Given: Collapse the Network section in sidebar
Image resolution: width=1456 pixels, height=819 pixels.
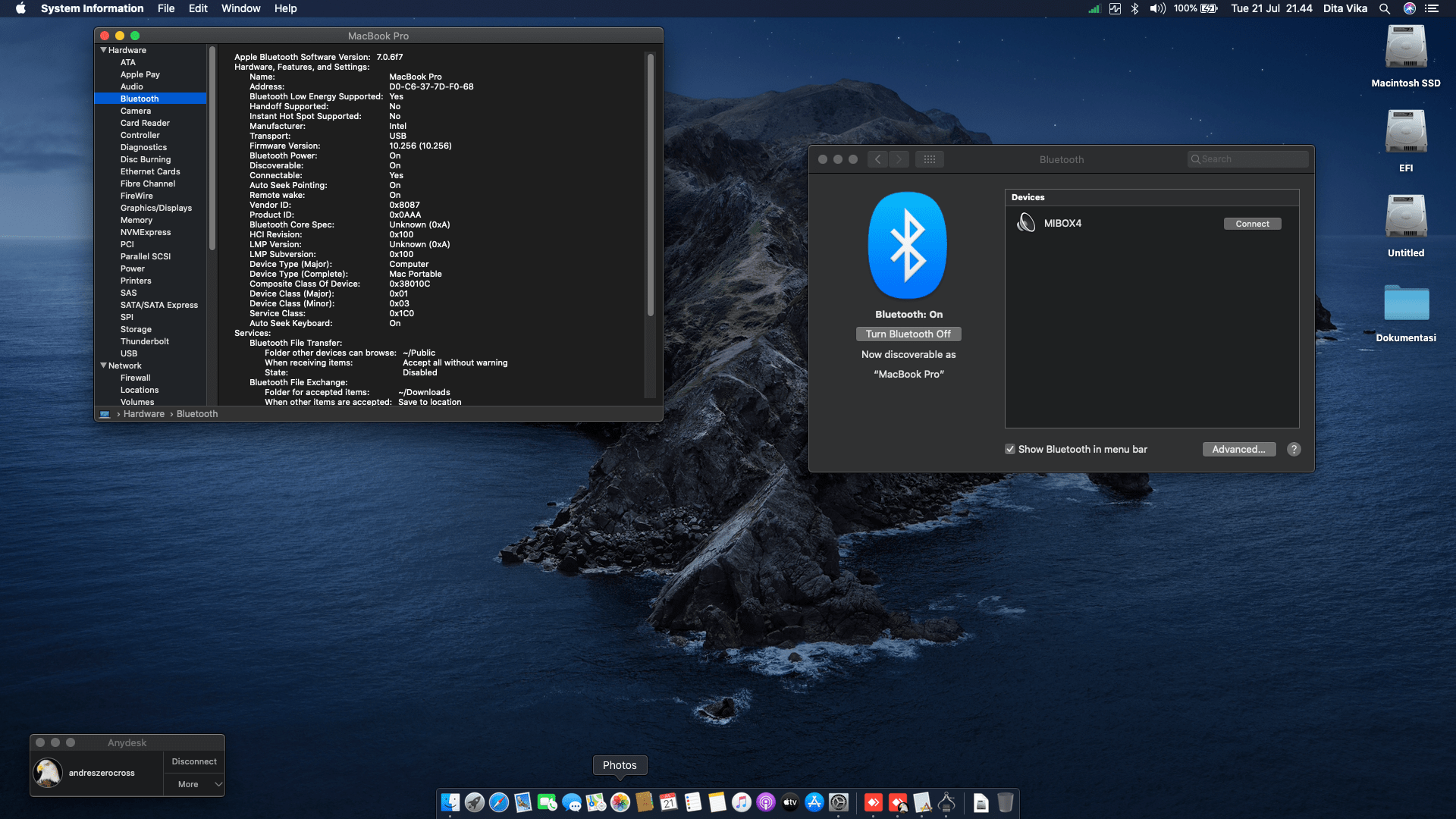Looking at the screenshot, I should coord(103,366).
